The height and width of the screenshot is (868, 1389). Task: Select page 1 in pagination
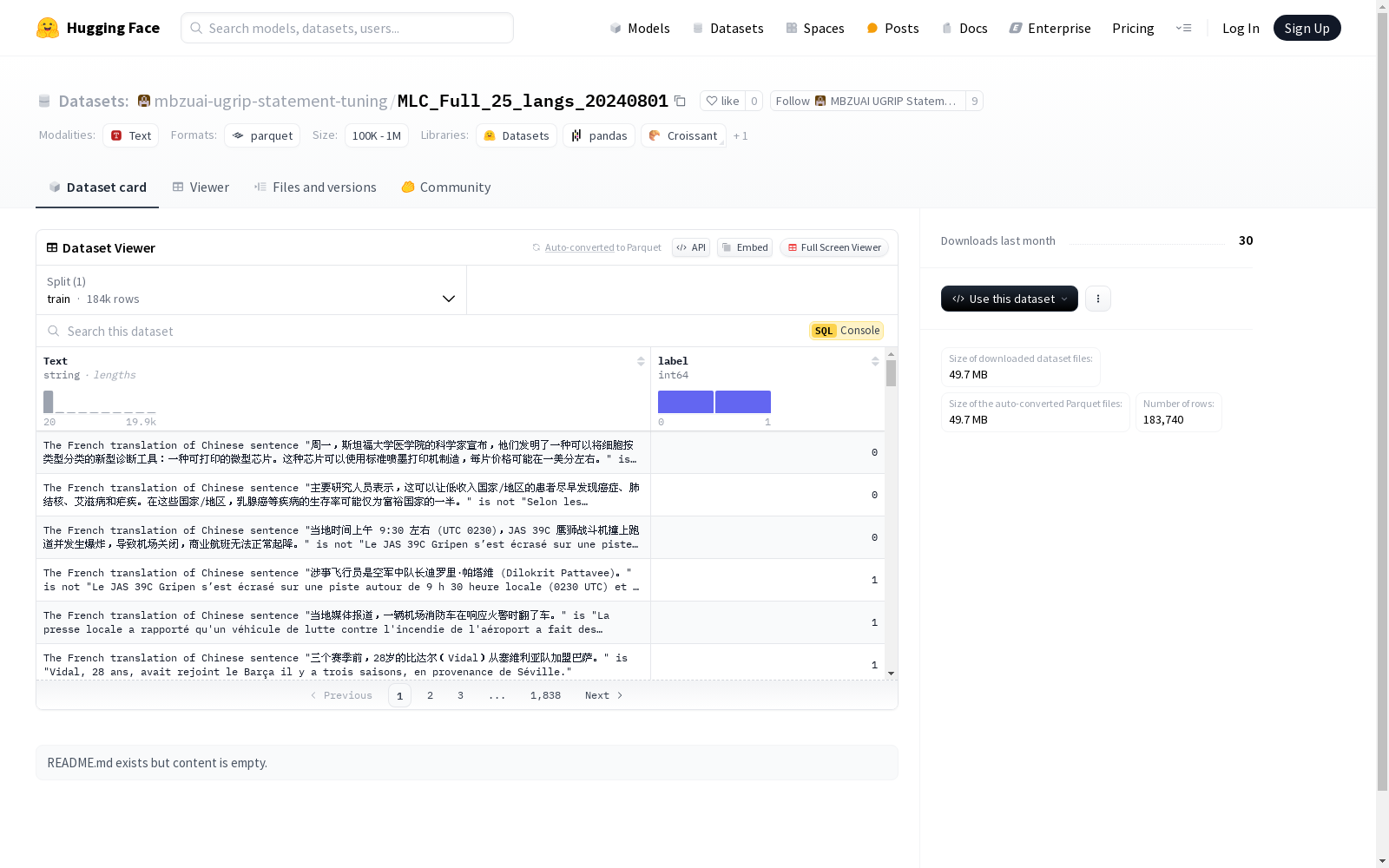[x=399, y=695]
